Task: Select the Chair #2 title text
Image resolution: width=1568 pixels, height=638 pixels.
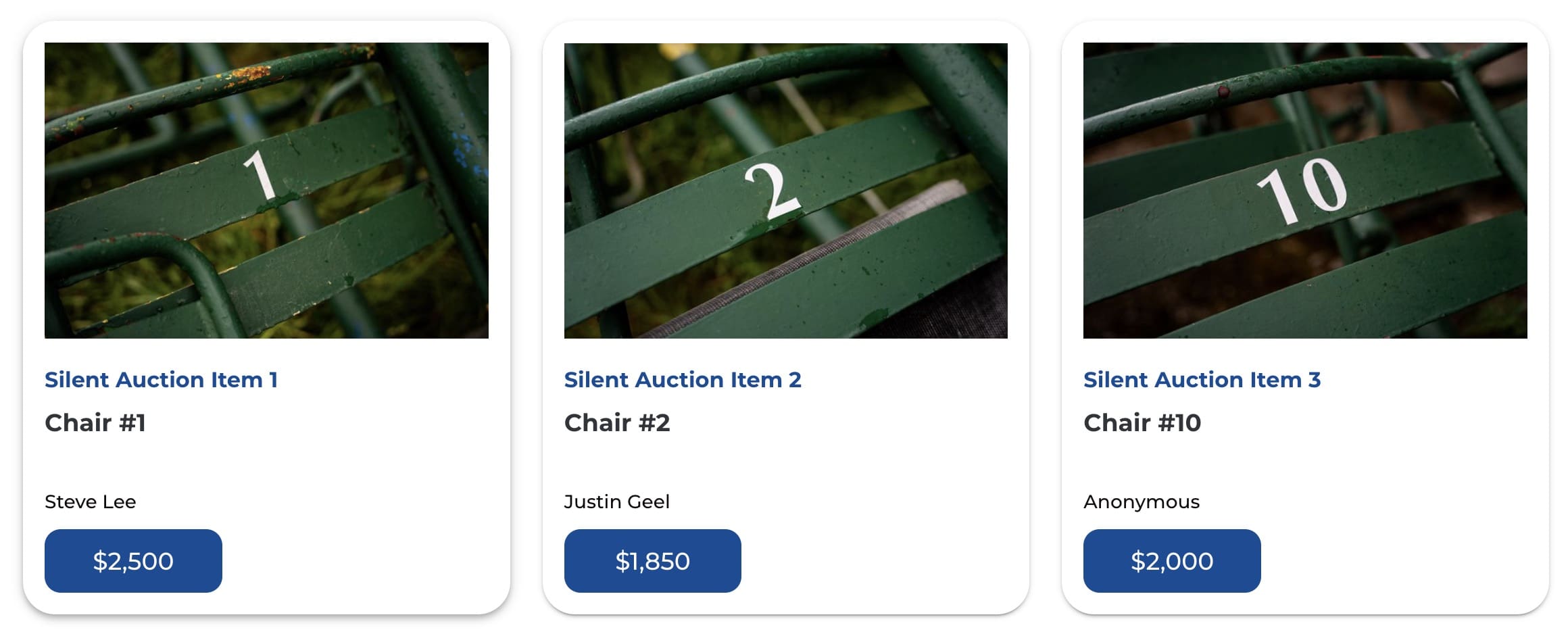Action: 617,423
